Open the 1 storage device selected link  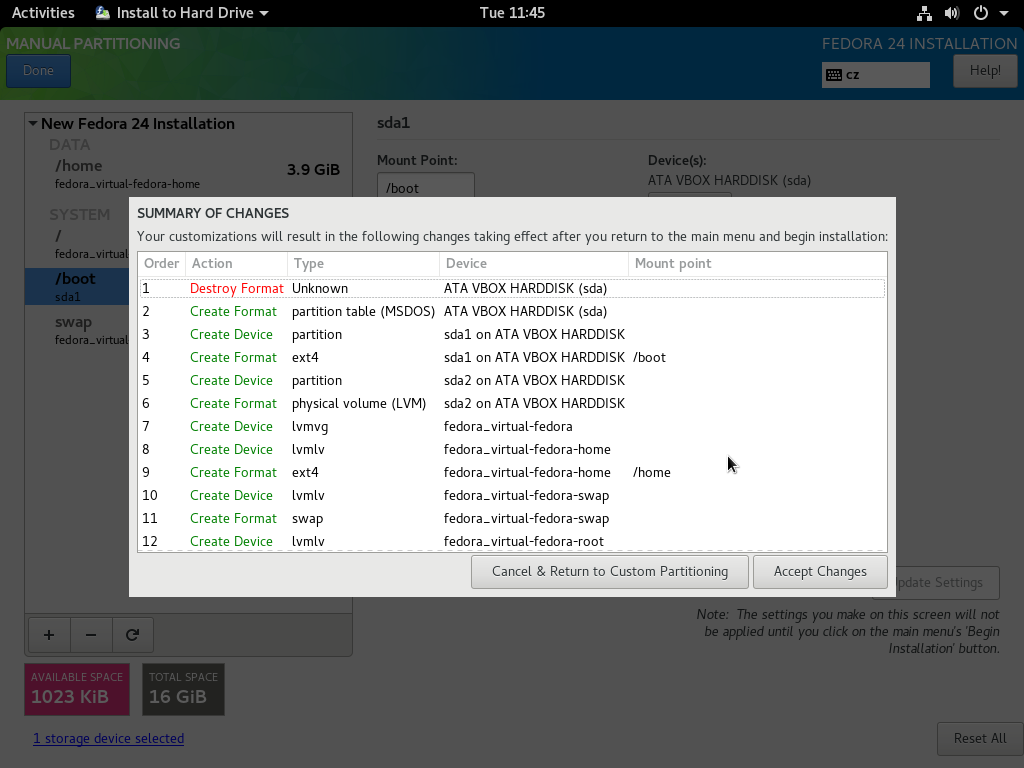[108, 739]
